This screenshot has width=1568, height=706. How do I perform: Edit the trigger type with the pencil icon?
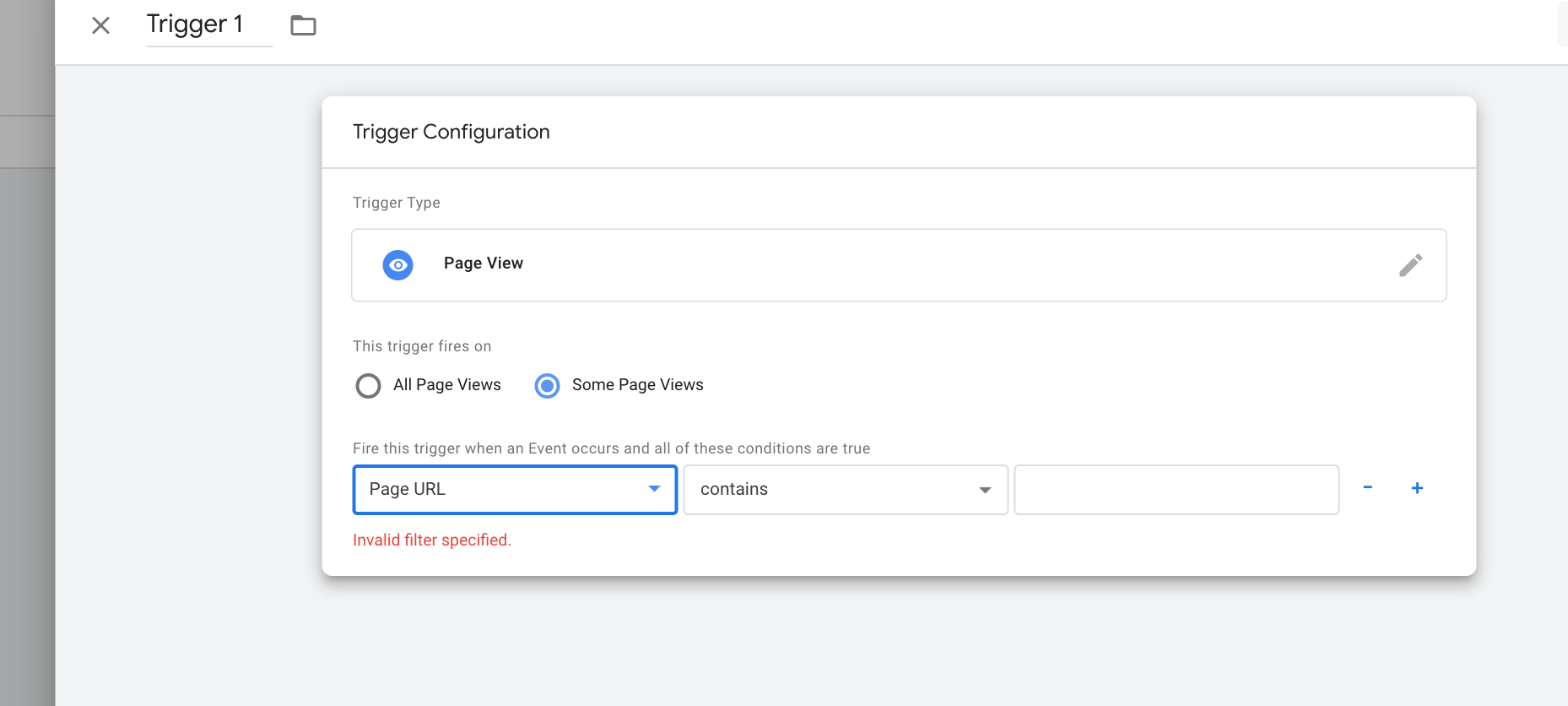[1410, 265]
